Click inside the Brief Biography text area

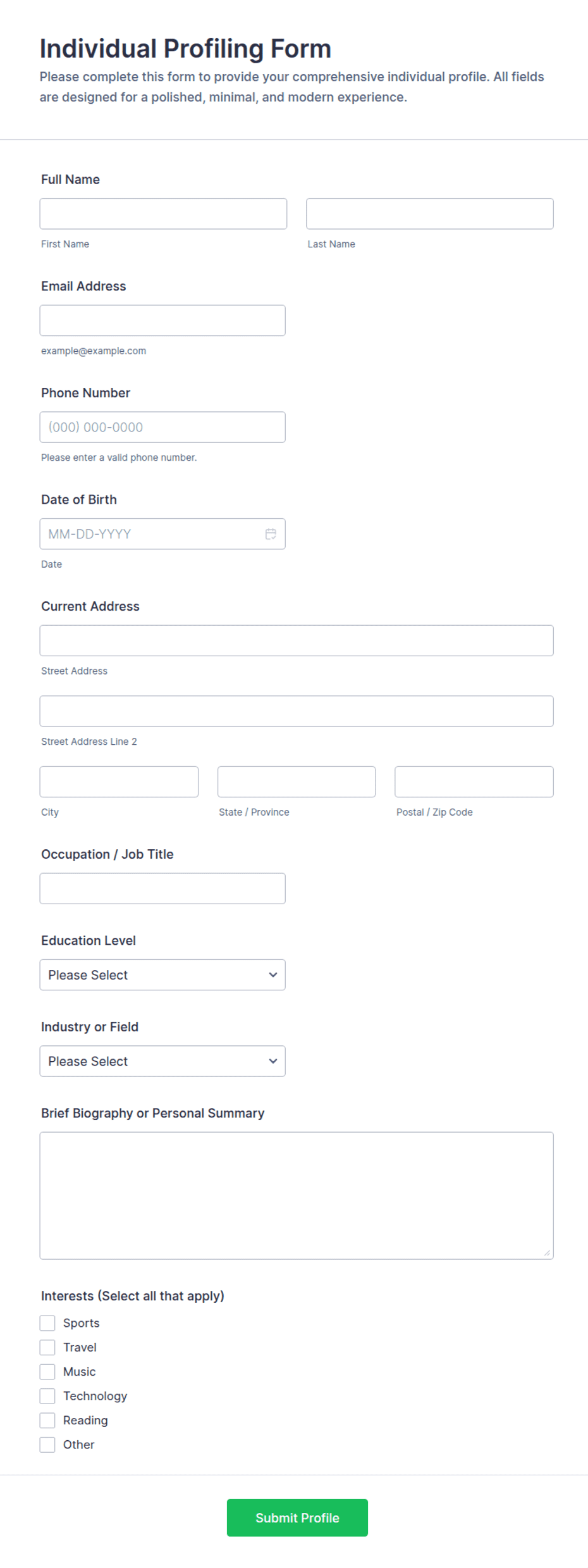tap(297, 1196)
